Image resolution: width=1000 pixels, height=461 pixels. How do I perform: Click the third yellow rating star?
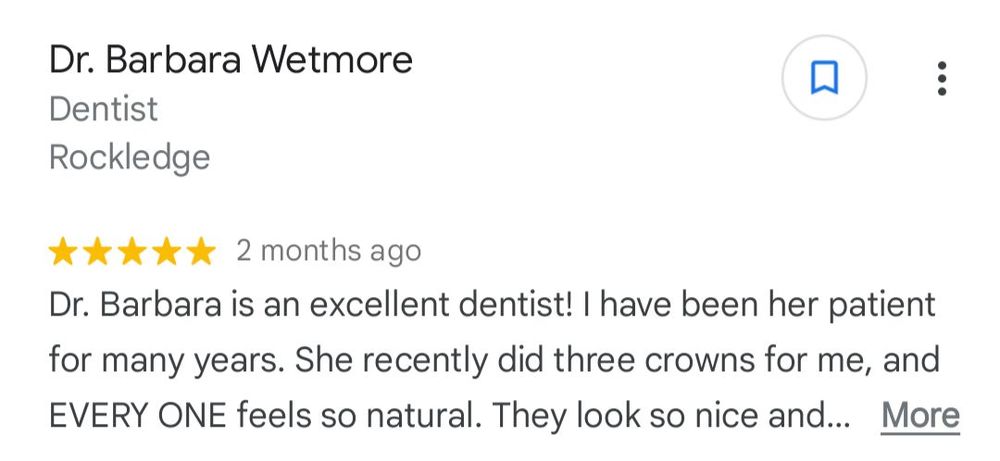tap(131, 251)
